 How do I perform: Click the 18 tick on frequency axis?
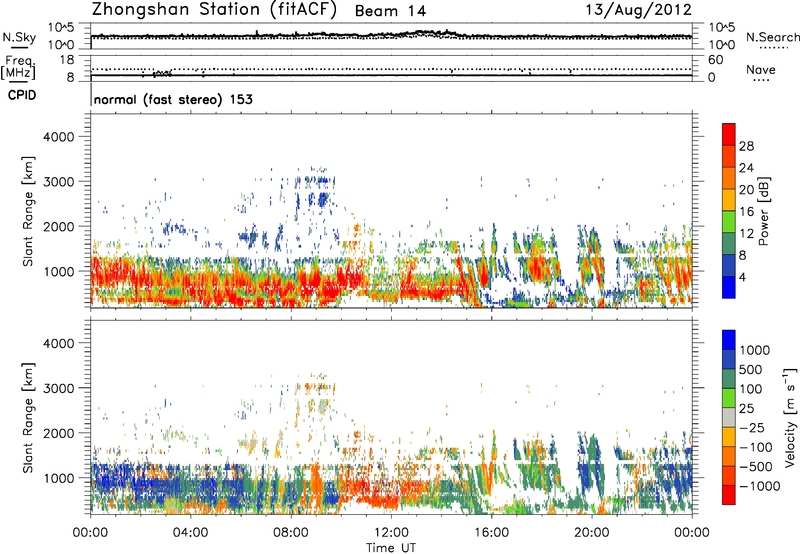67,60
